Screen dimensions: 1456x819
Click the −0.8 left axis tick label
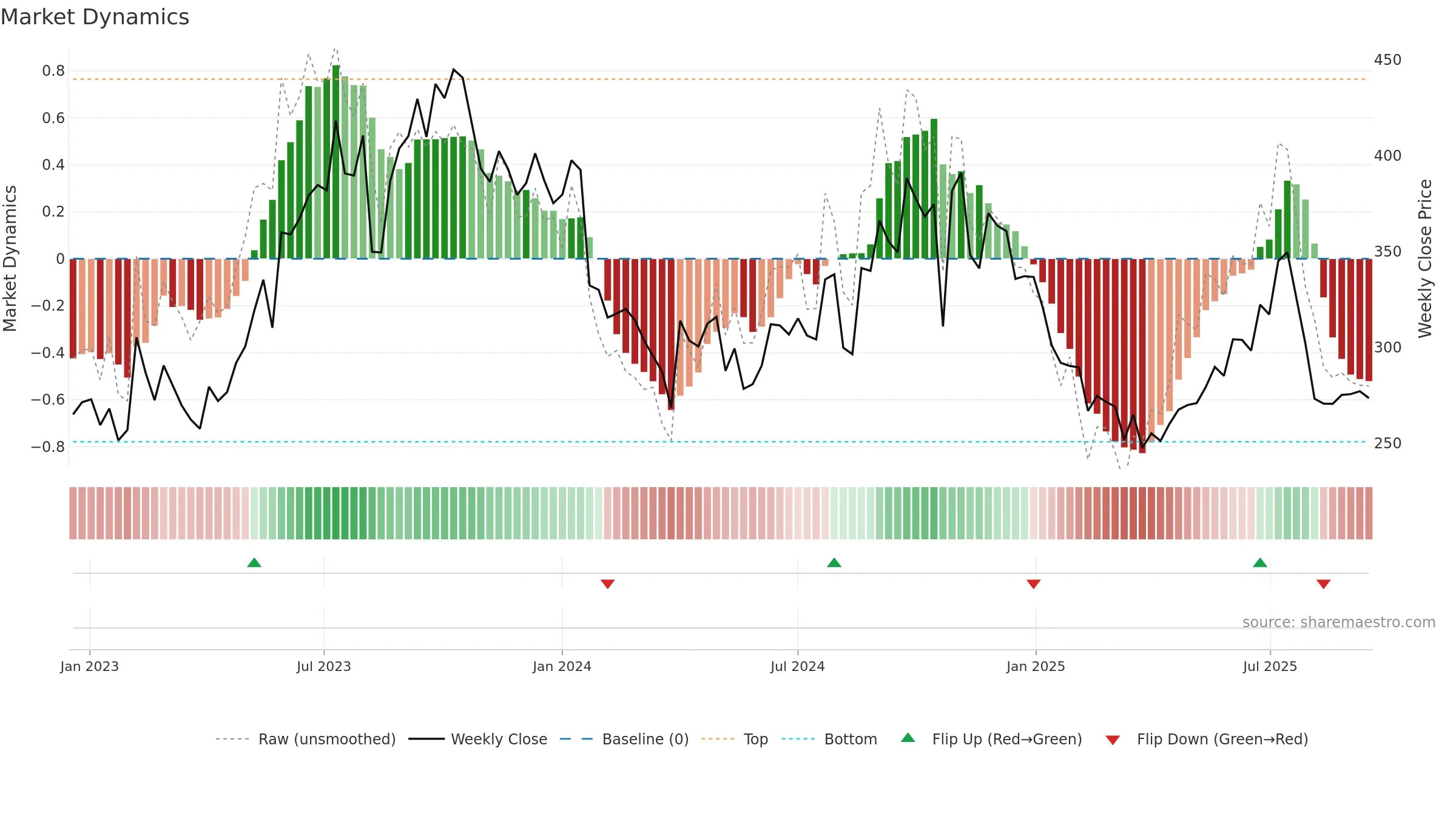(x=48, y=447)
